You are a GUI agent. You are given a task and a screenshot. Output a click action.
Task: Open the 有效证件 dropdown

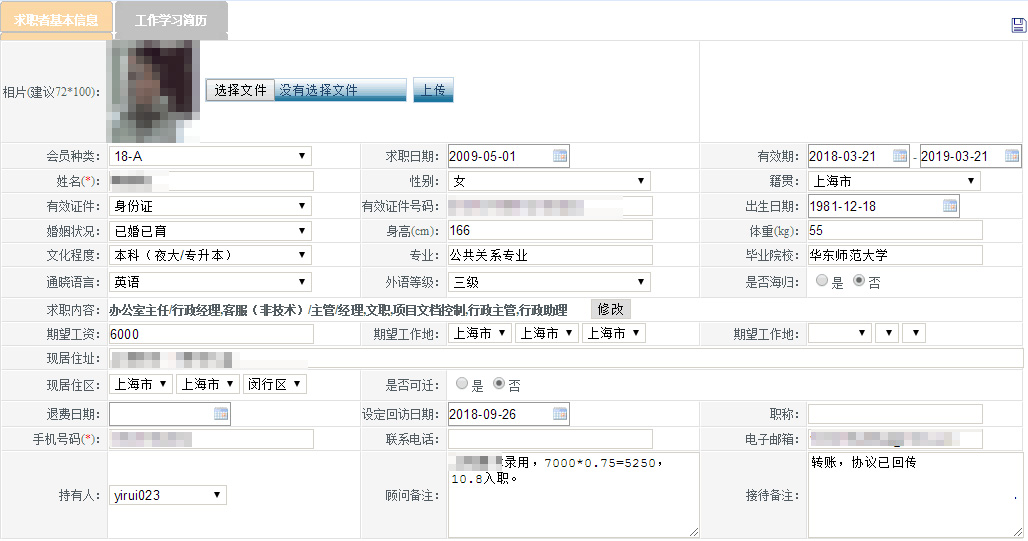point(210,206)
